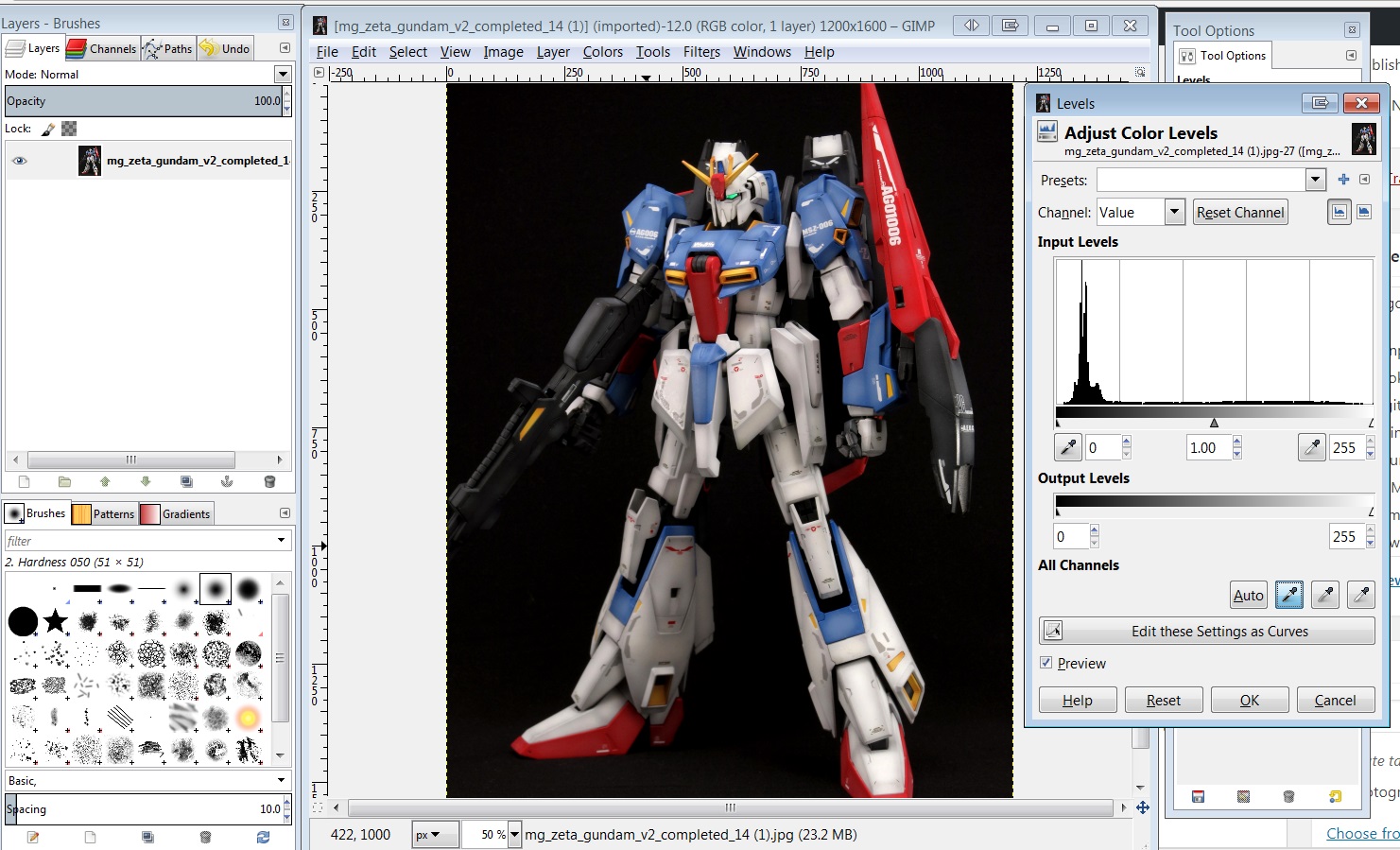The width and height of the screenshot is (1400, 850).
Task: Add current settings to presets
Action: [1343, 180]
